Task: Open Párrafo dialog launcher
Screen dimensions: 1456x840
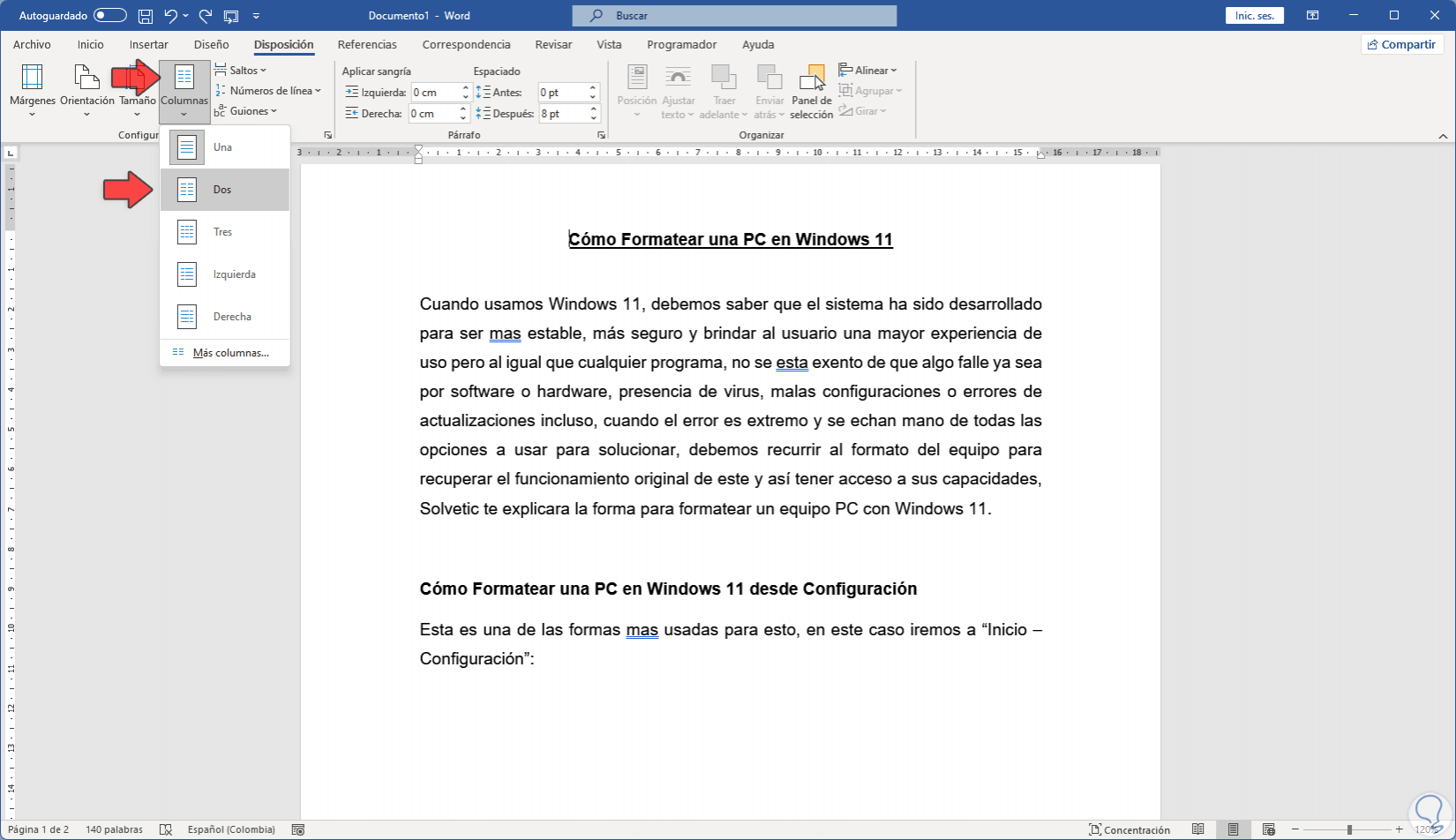Action: tap(601, 135)
